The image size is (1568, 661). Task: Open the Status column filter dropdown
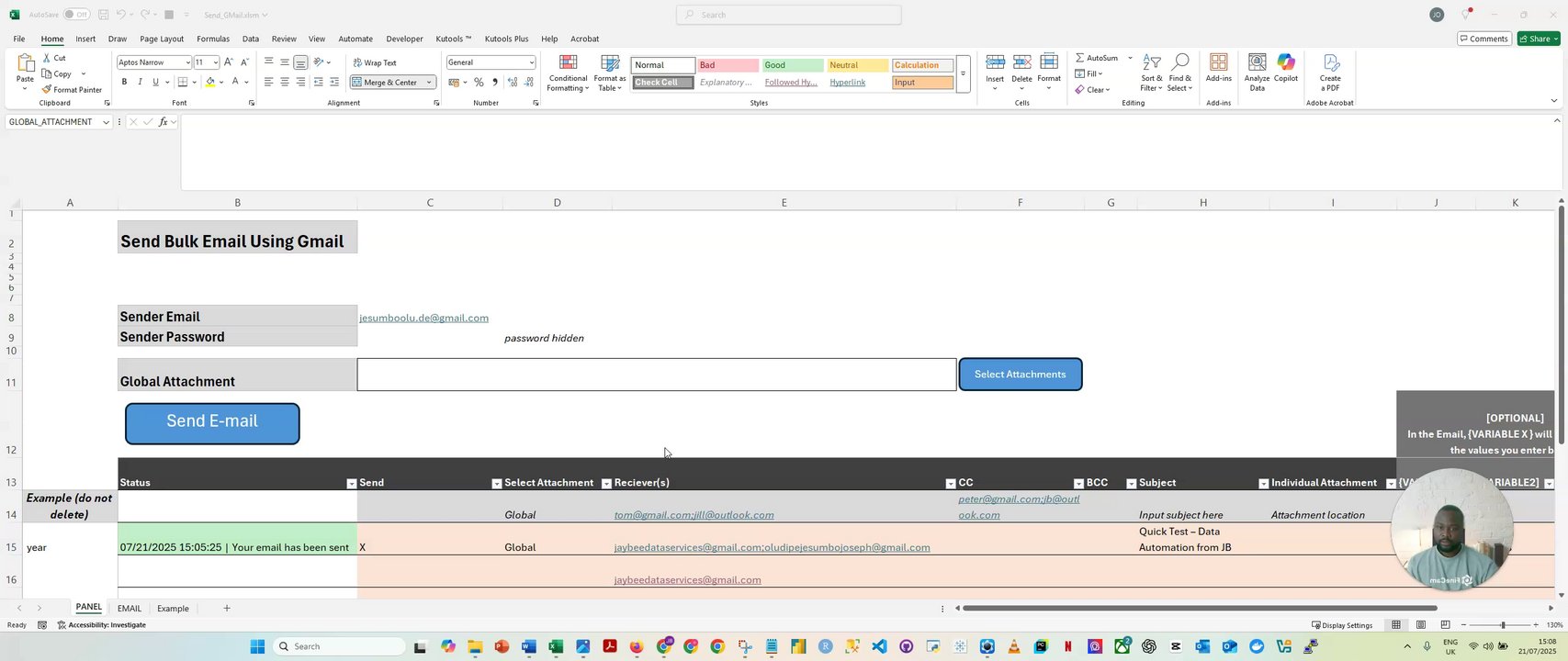pos(351,484)
